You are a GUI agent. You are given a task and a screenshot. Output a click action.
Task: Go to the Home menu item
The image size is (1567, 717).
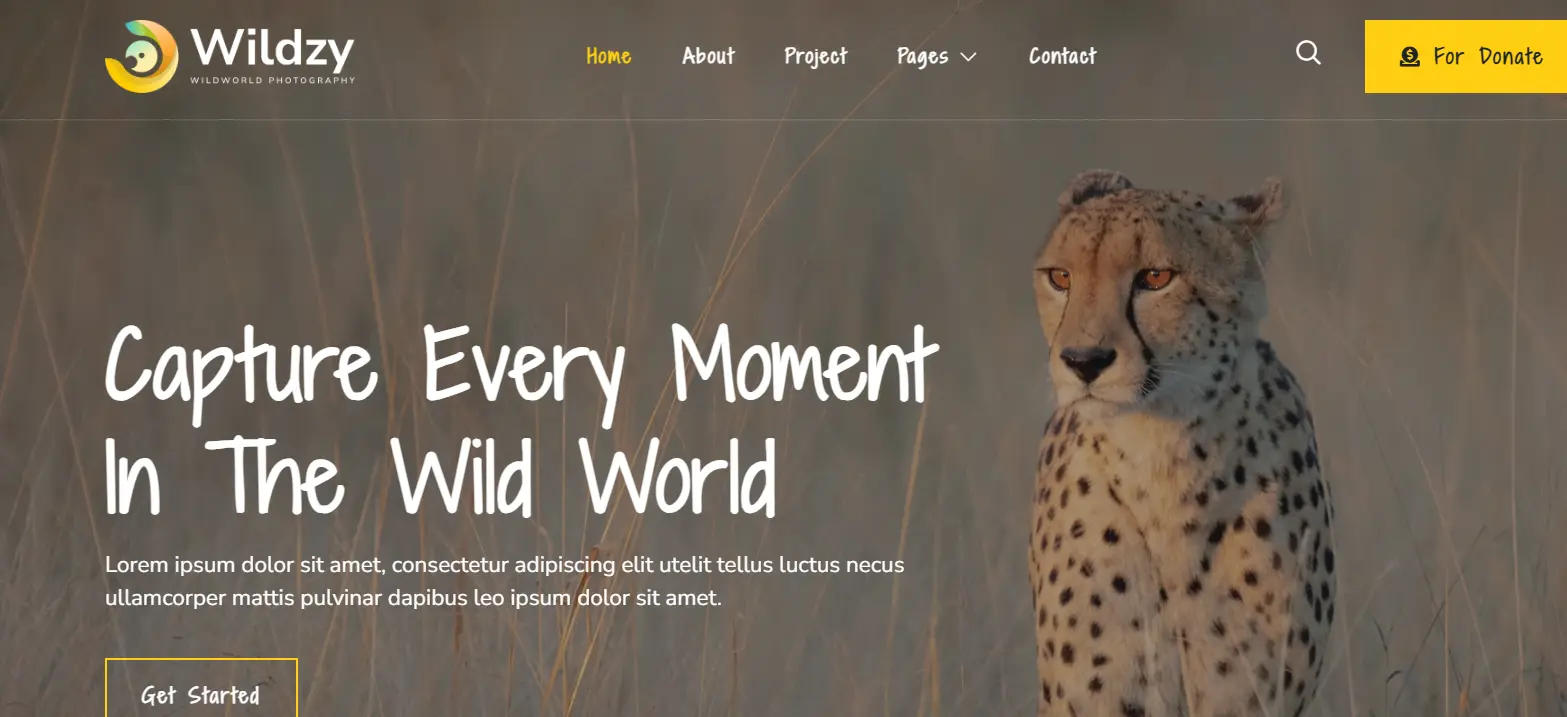608,56
